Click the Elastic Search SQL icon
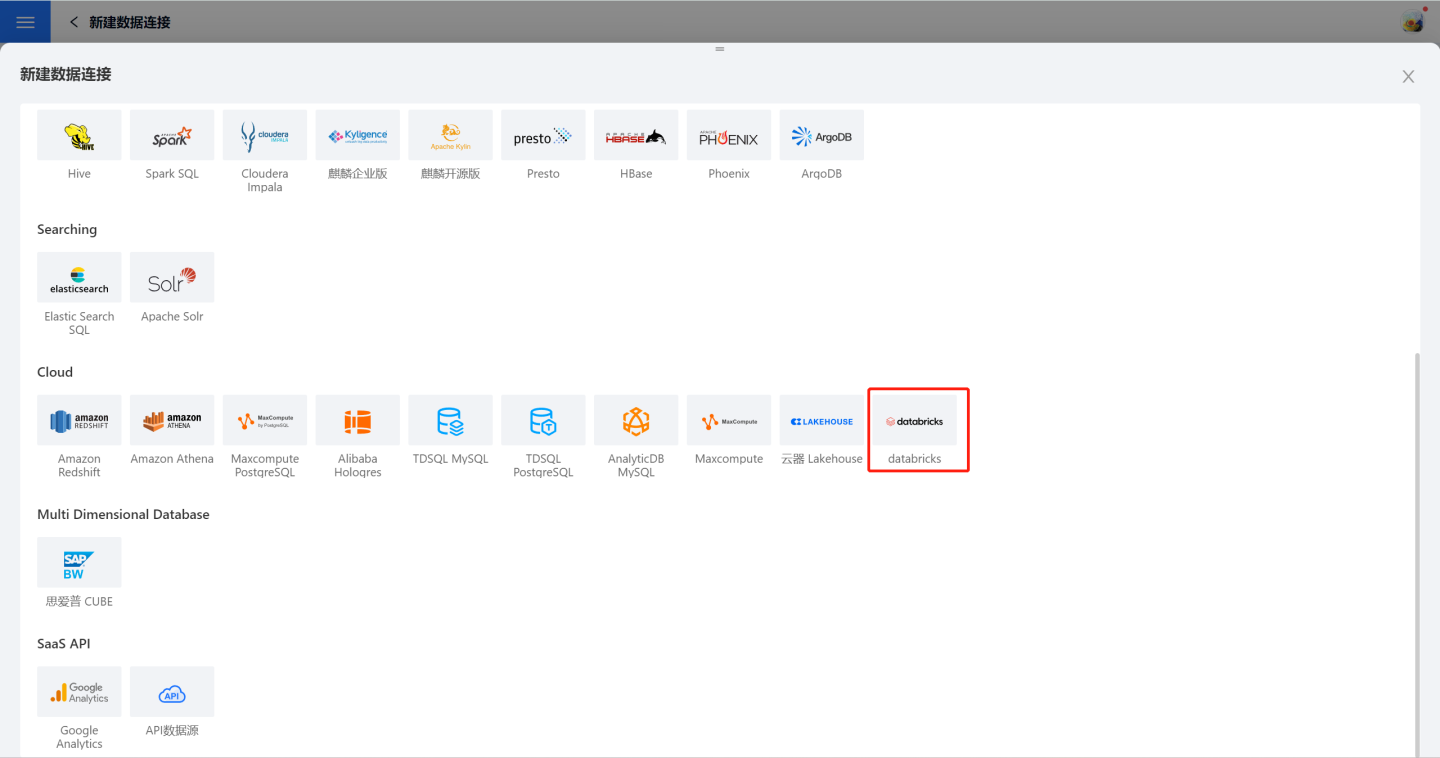 click(x=79, y=278)
